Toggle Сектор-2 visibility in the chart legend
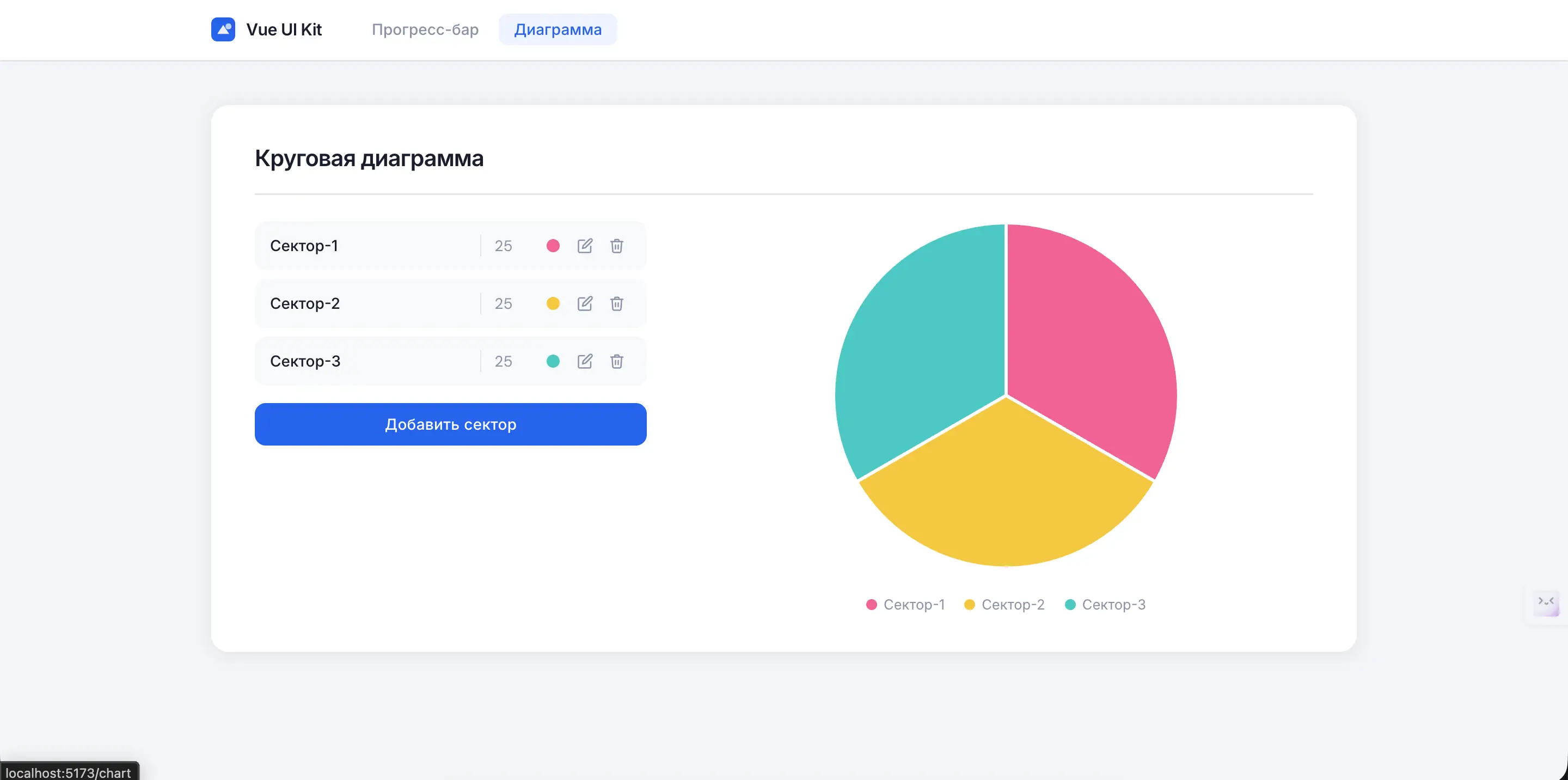The height and width of the screenshot is (780, 1568). [1004, 604]
